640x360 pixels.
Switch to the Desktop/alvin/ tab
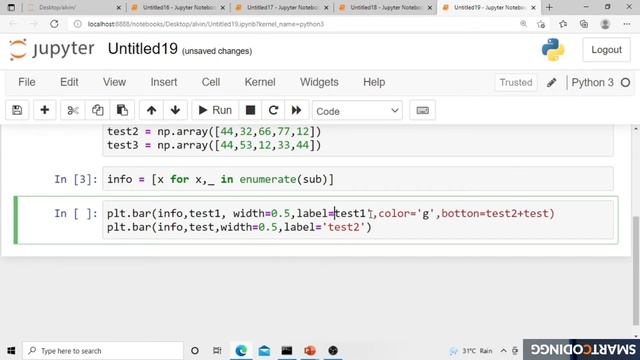tap(74, 7)
